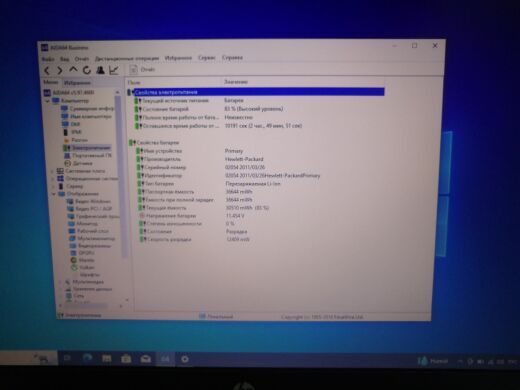The width and height of the screenshot is (520, 390).
Task: Select the Свойства электропитания highlighted row
Action: pyautogui.click(x=256, y=92)
